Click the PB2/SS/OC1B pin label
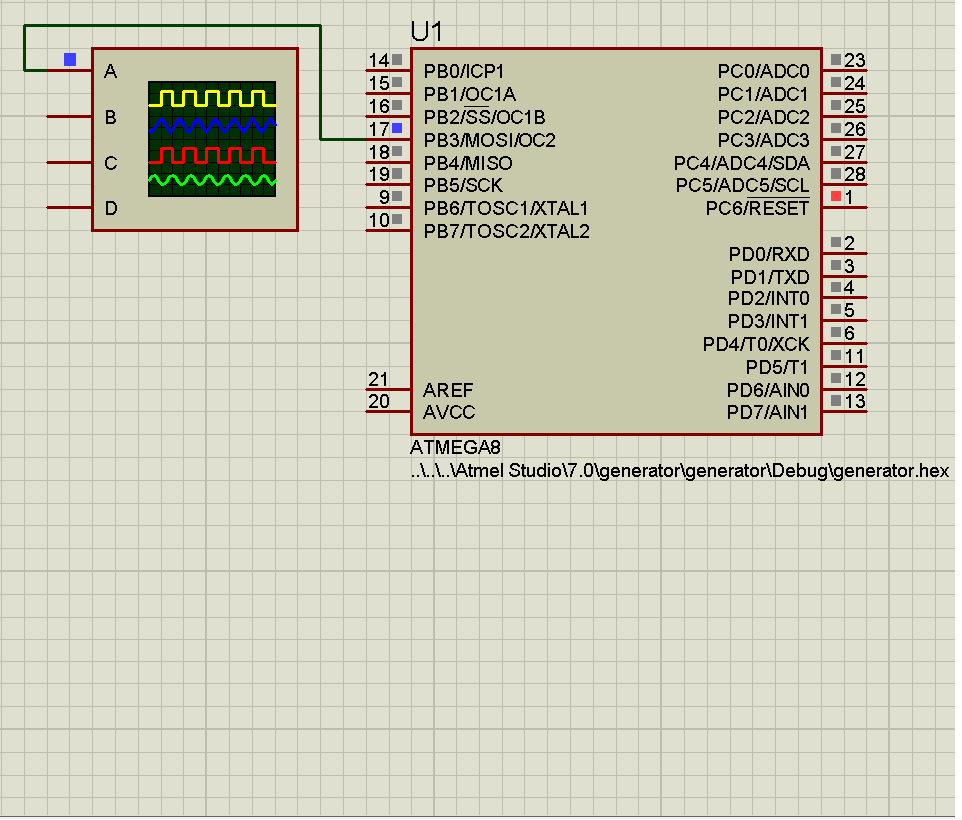Viewport: 962px width, 820px height. [x=485, y=117]
